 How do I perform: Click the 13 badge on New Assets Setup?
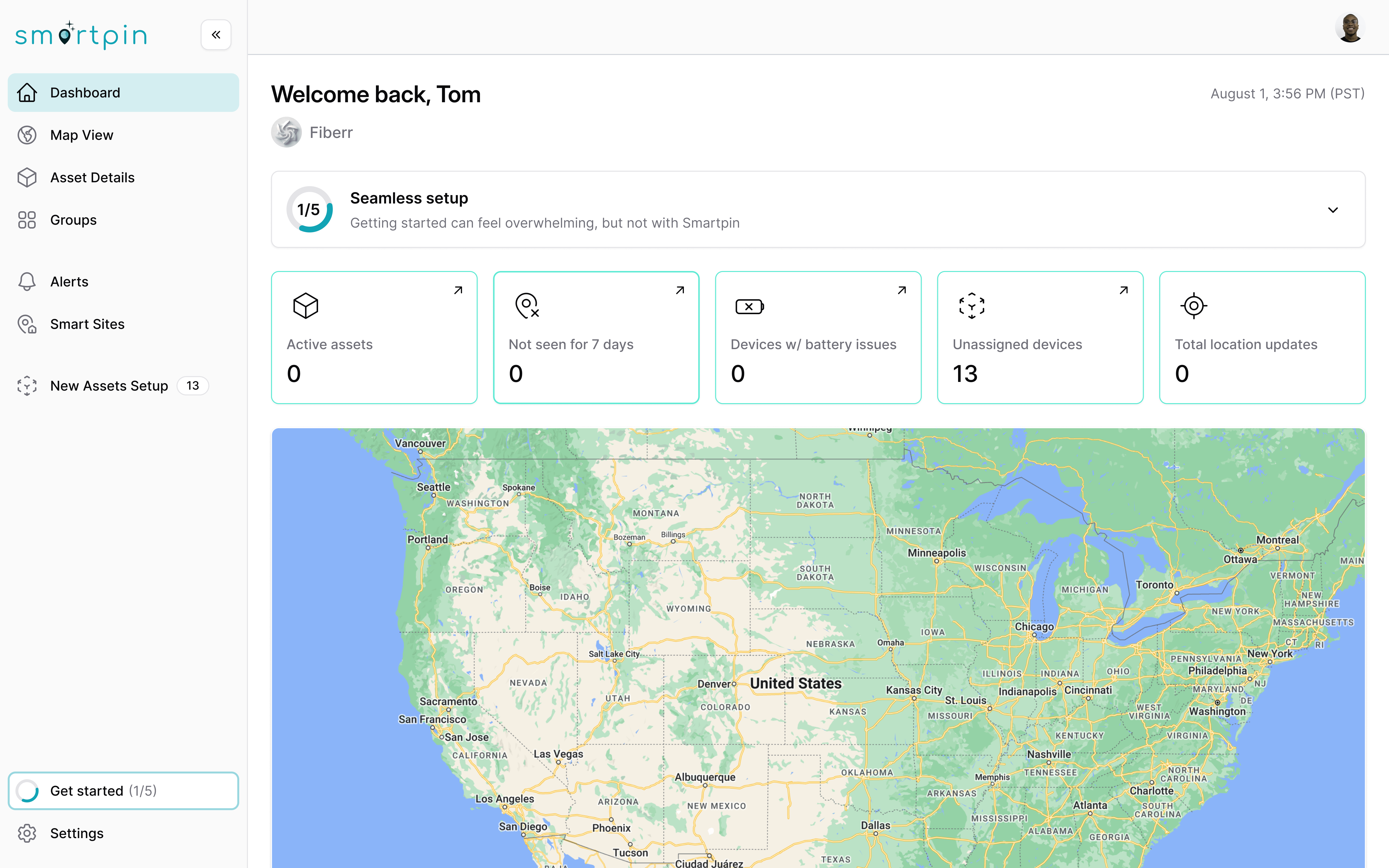(x=193, y=386)
